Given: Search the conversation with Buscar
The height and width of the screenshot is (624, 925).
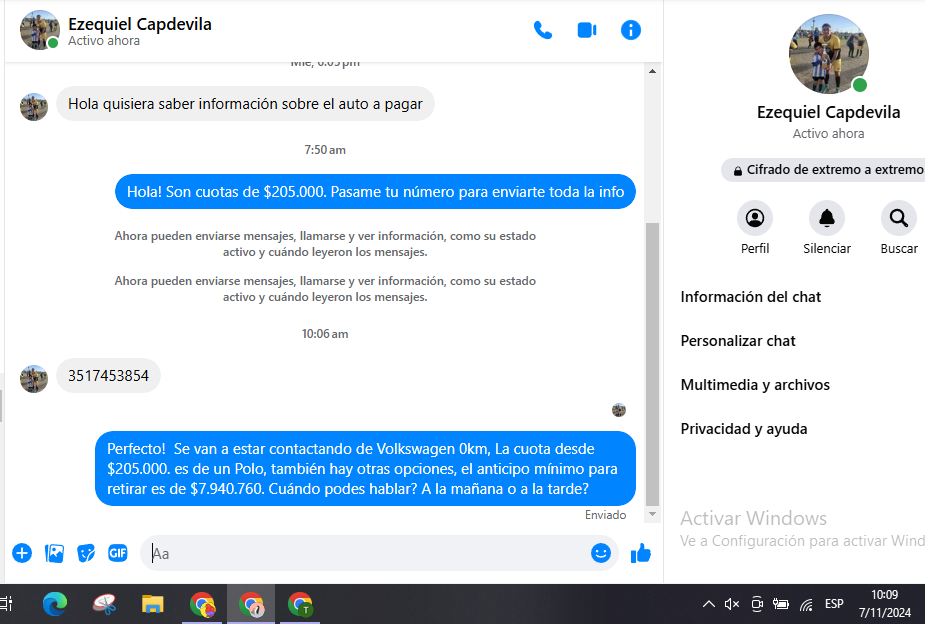Looking at the screenshot, I should tap(898, 218).
